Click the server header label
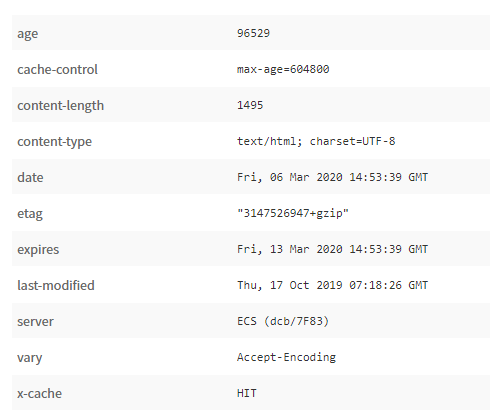490x410 pixels. (x=35, y=322)
